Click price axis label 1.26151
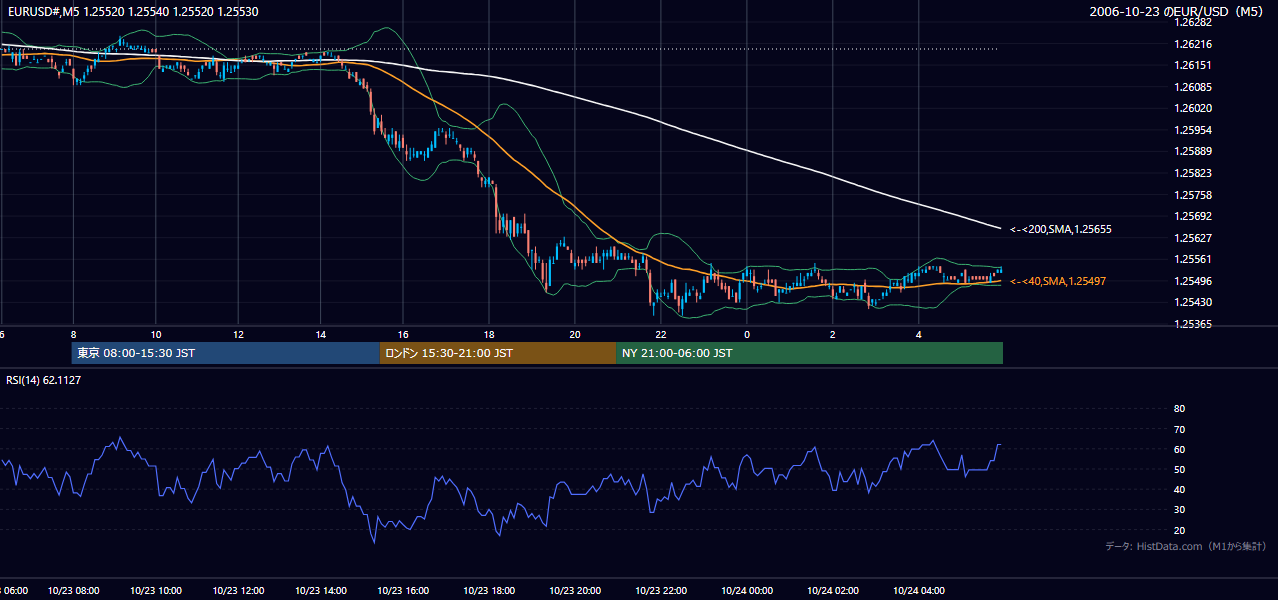 coord(1192,65)
